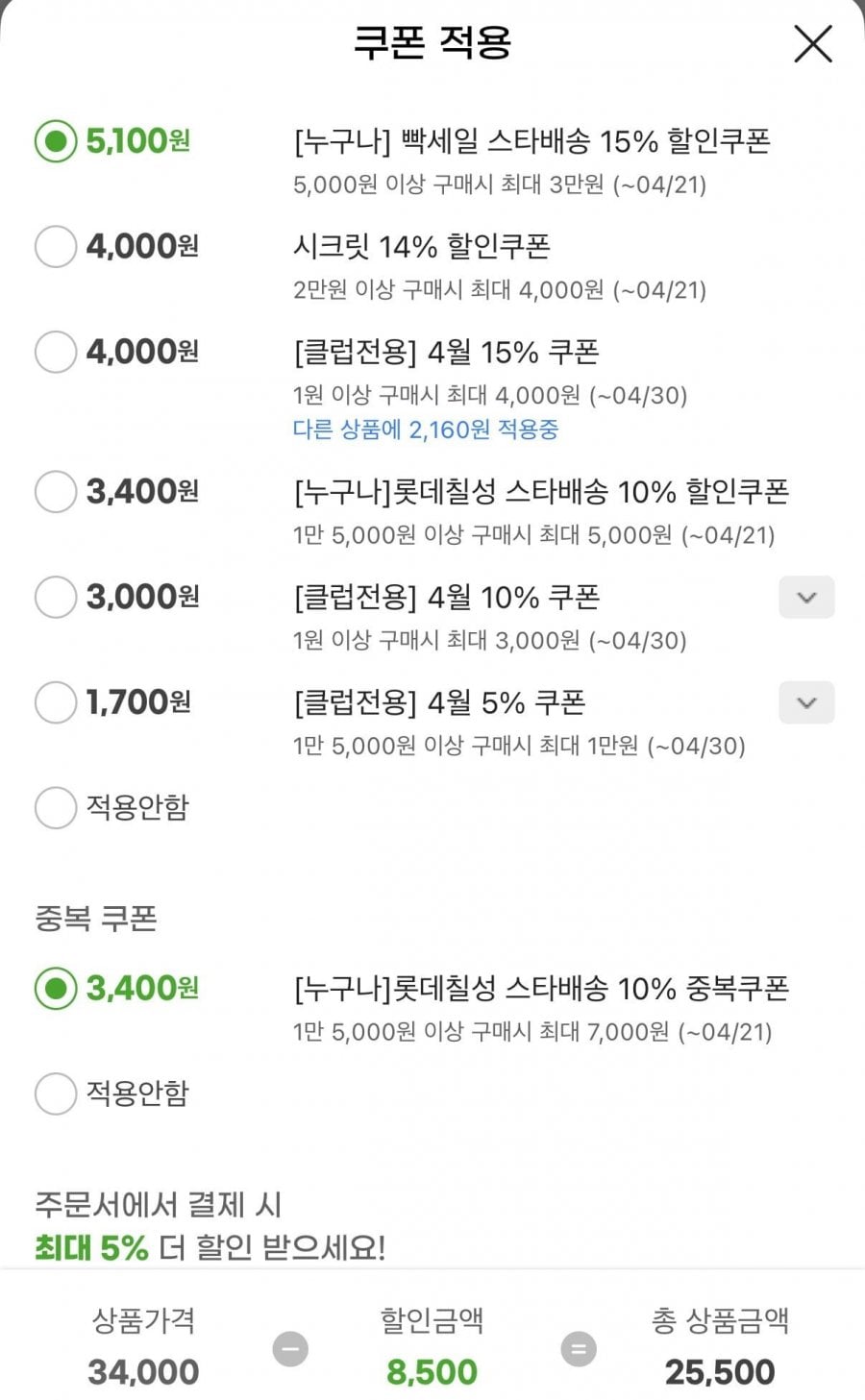This screenshot has height=1400, width=865.
Task: Click the minus icon beside 상품가격
Action: tap(290, 1349)
